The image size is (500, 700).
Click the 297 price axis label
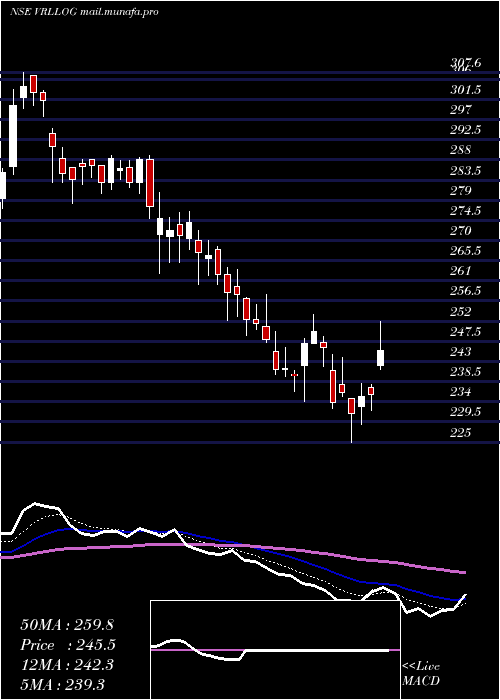tap(460, 109)
